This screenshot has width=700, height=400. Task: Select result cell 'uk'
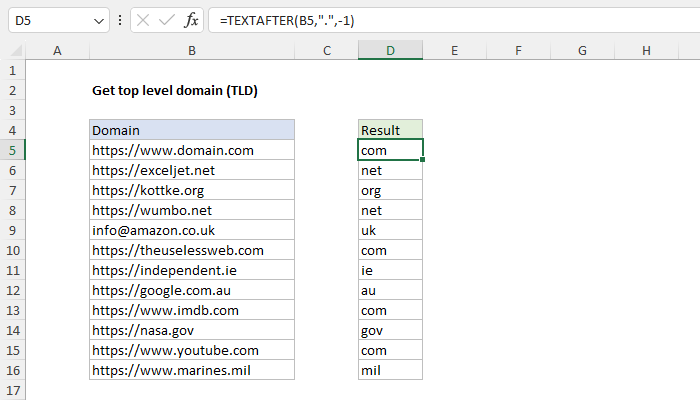[x=390, y=230]
